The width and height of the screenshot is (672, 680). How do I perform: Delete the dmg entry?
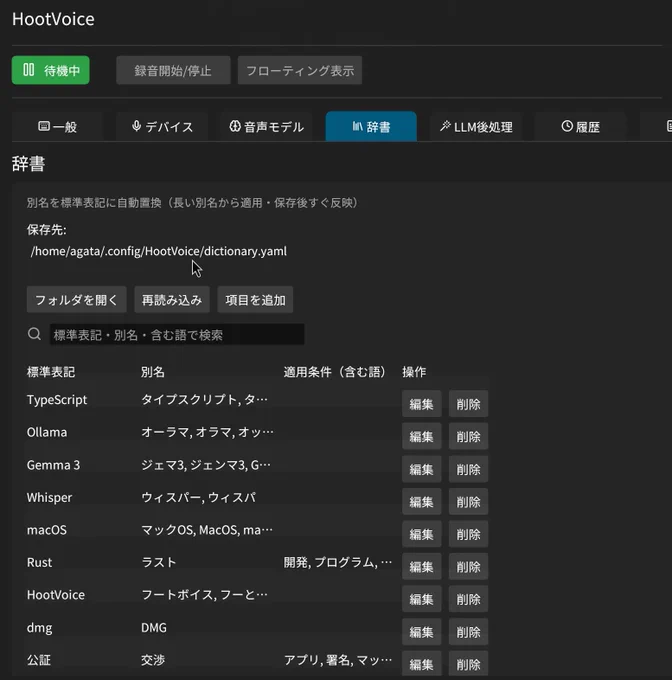(x=468, y=631)
